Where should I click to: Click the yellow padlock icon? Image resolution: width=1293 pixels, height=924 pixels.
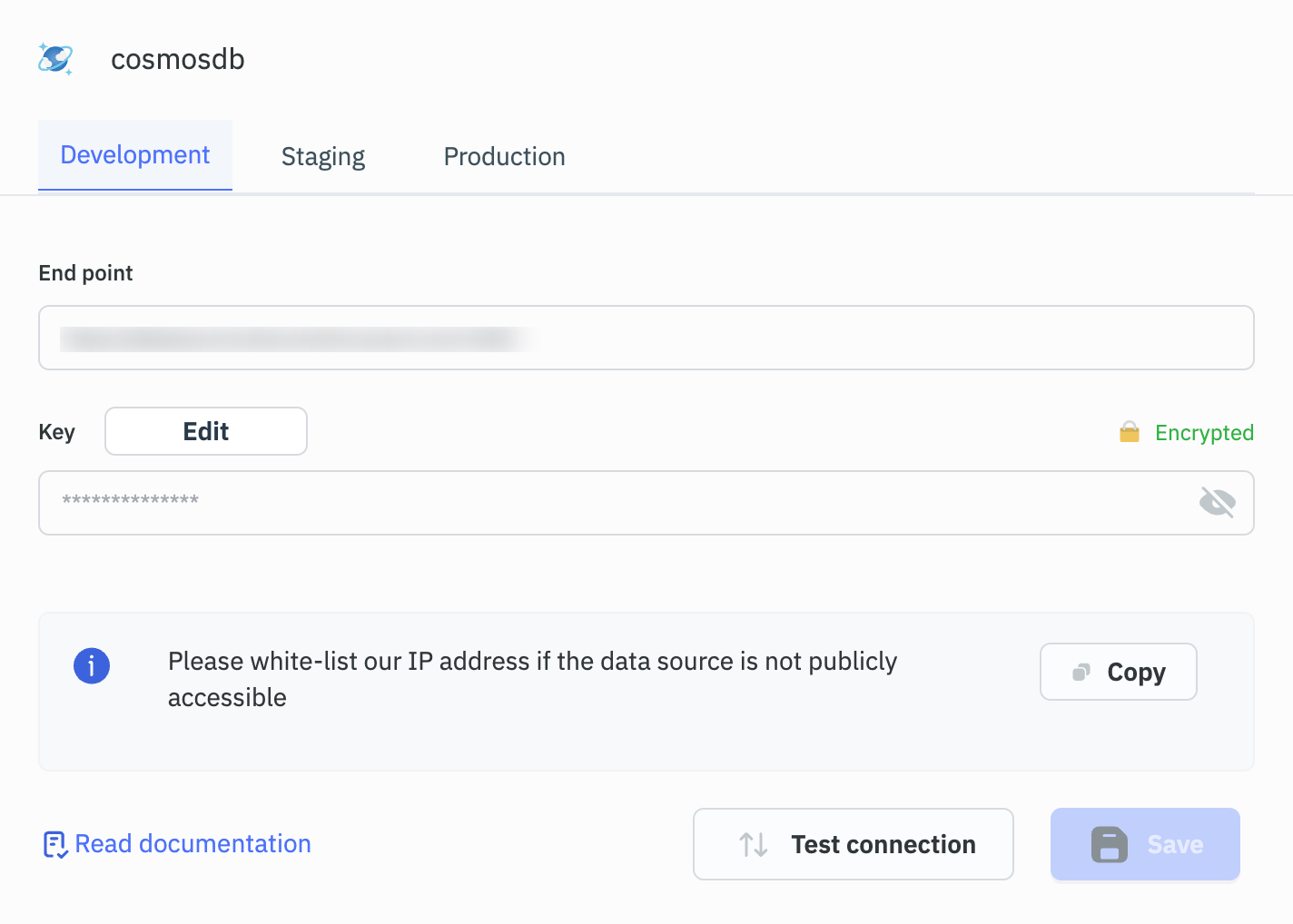click(1129, 432)
